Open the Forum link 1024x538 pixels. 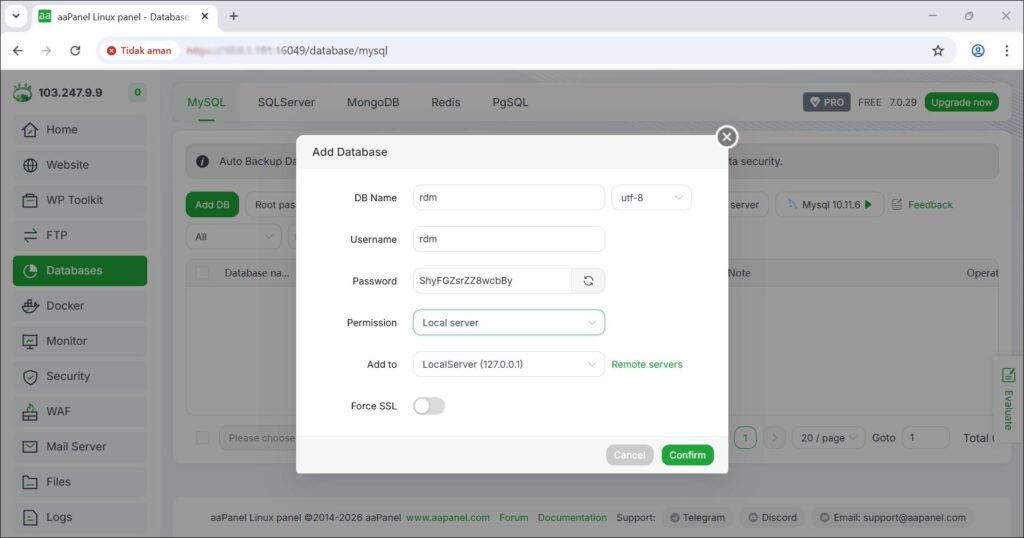point(513,518)
